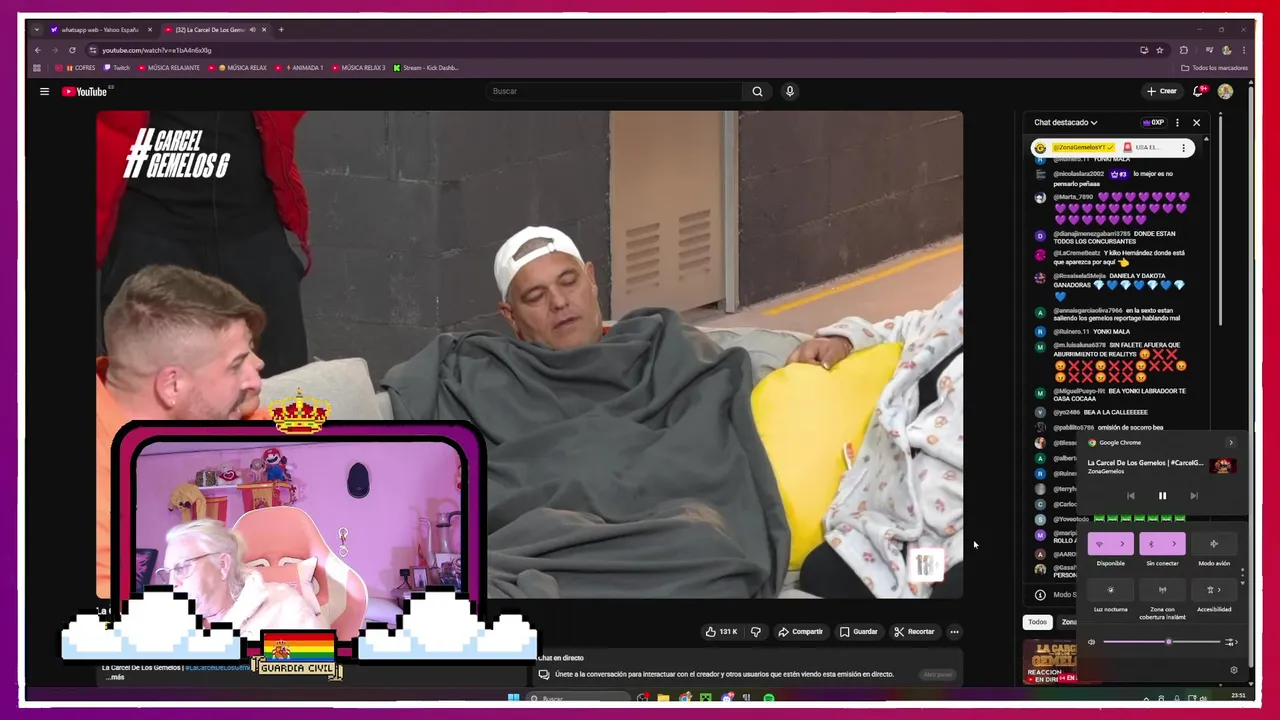Open File Explorer from the taskbar
1280x720 pixels.
[663, 698]
